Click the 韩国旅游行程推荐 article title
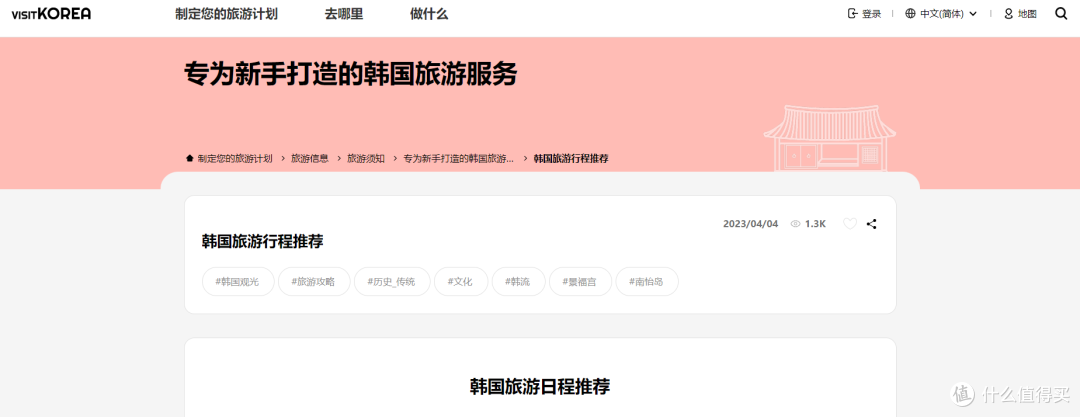 click(x=262, y=242)
